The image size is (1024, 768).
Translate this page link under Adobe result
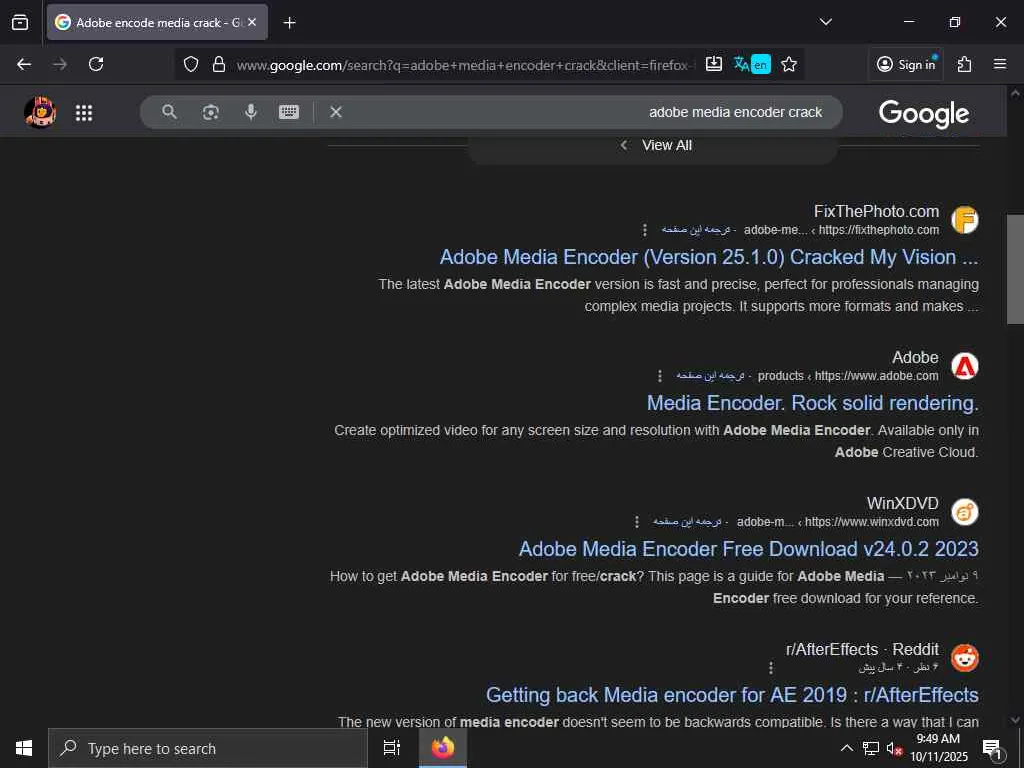tap(710, 376)
